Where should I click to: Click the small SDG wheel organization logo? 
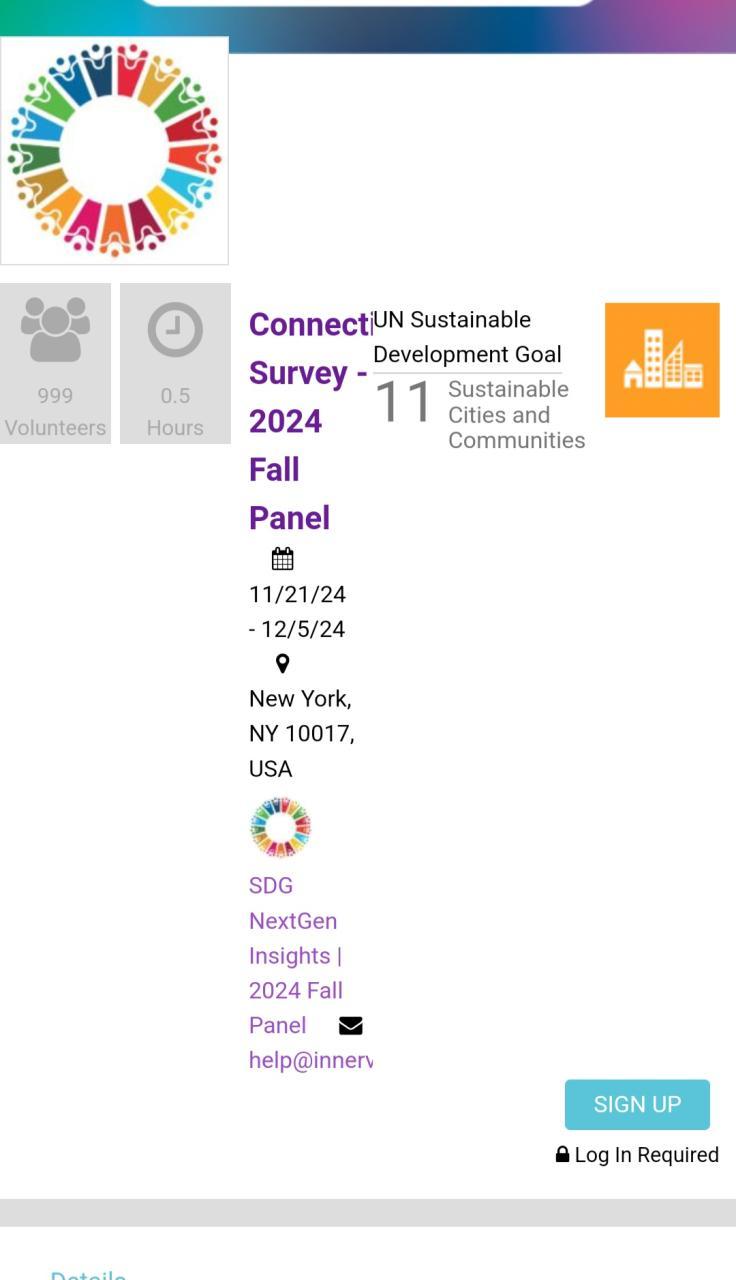280,827
